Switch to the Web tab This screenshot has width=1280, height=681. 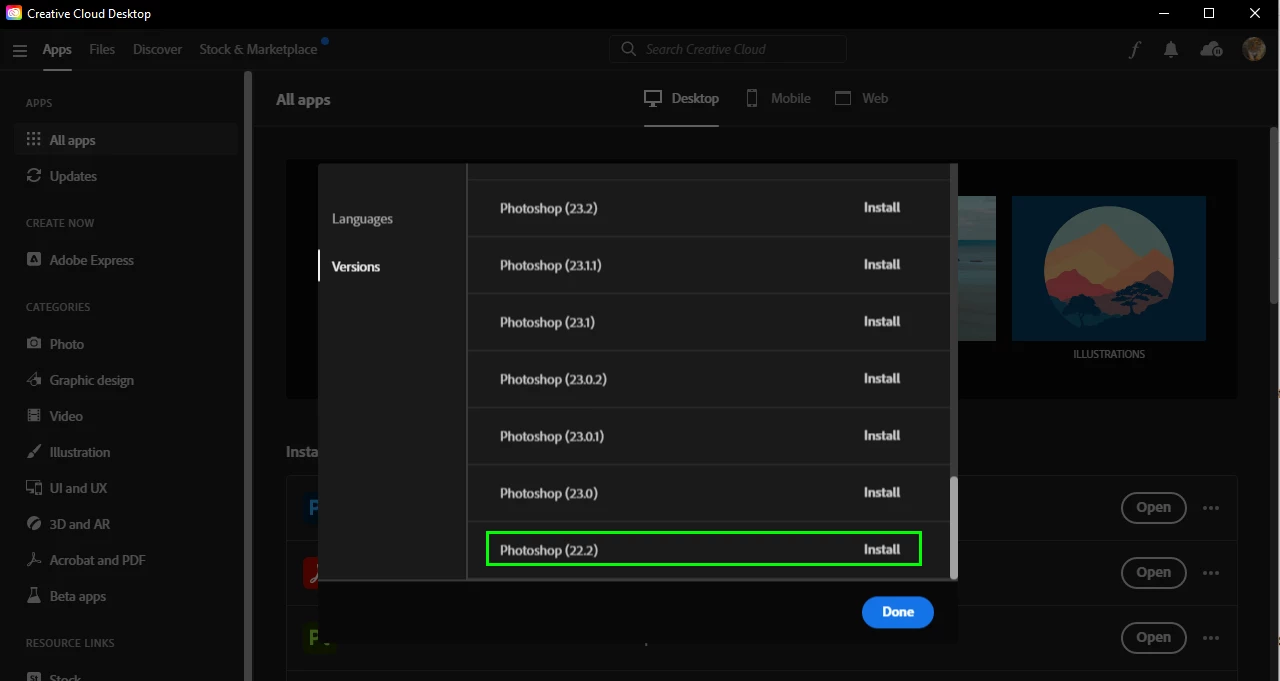pos(861,98)
